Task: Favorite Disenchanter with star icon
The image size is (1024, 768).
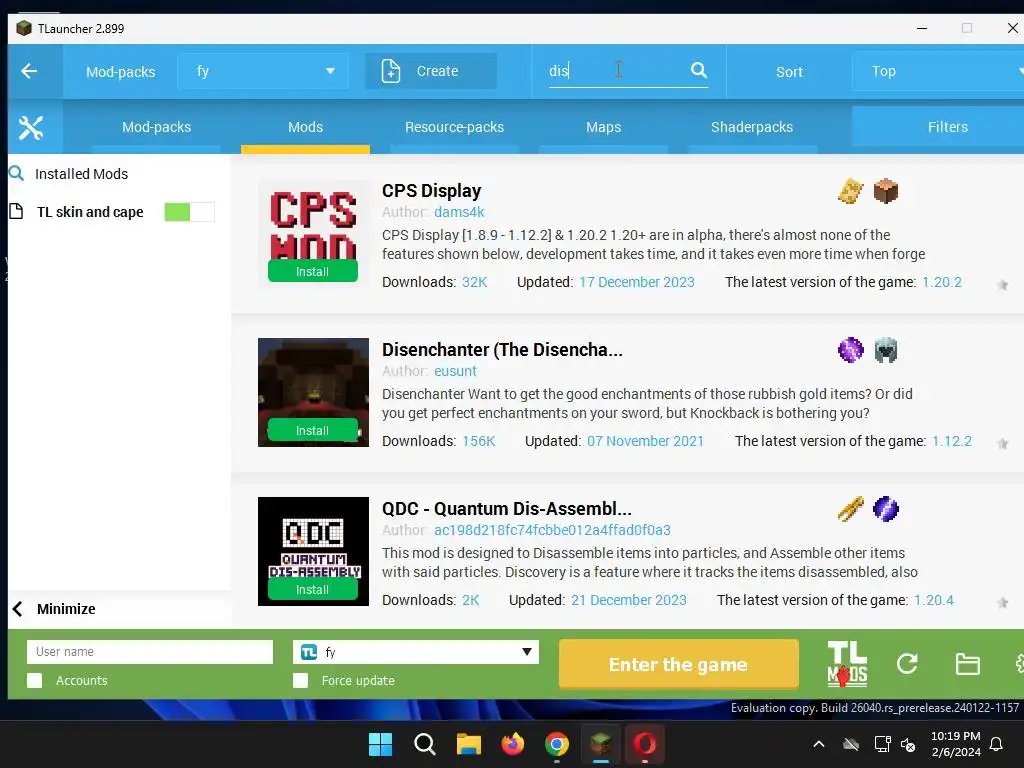Action: coord(1002,444)
